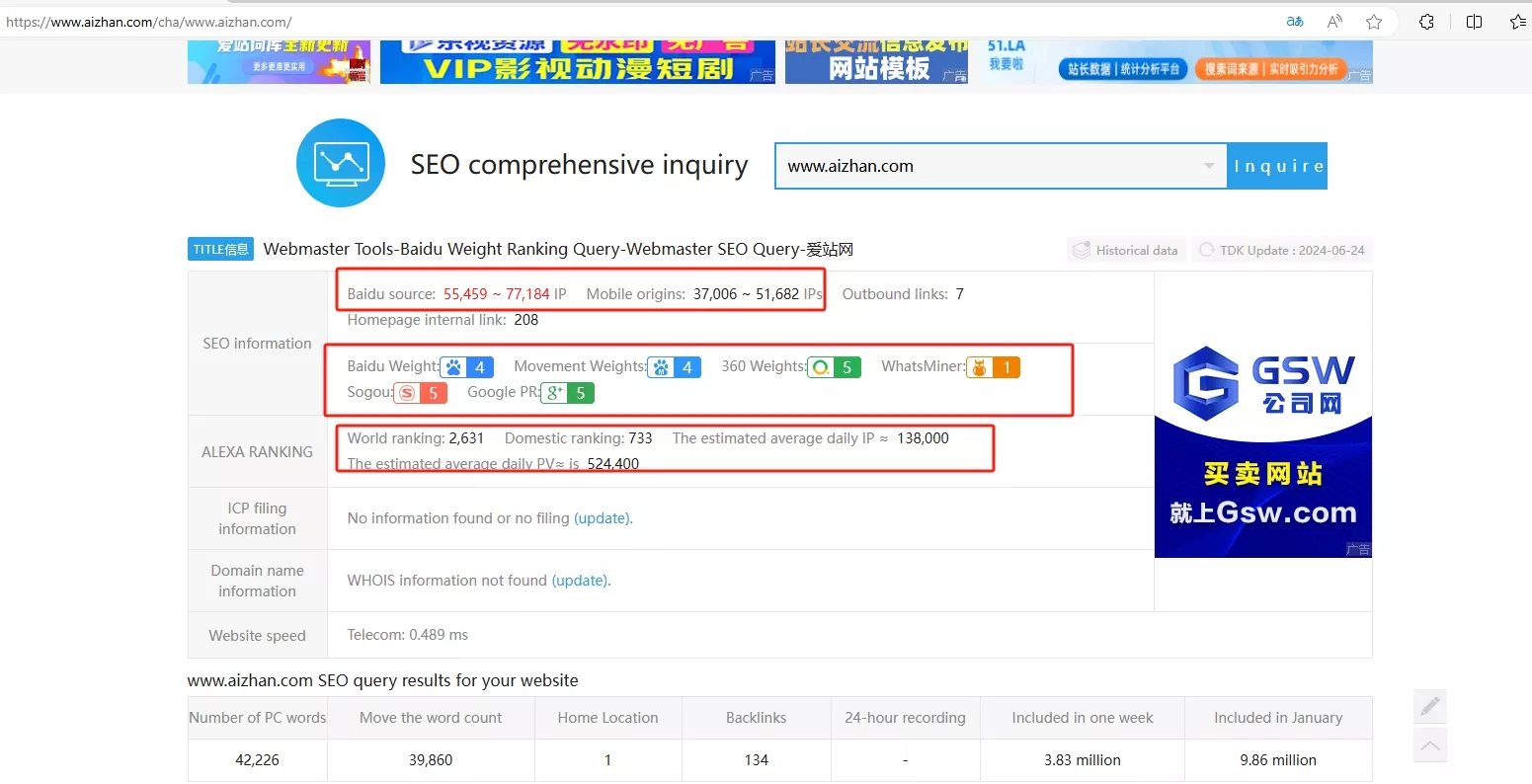This screenshot has height=784, width=1532.
Task: Click the 爱站词库 banner ad
Action: coord(279,61)
